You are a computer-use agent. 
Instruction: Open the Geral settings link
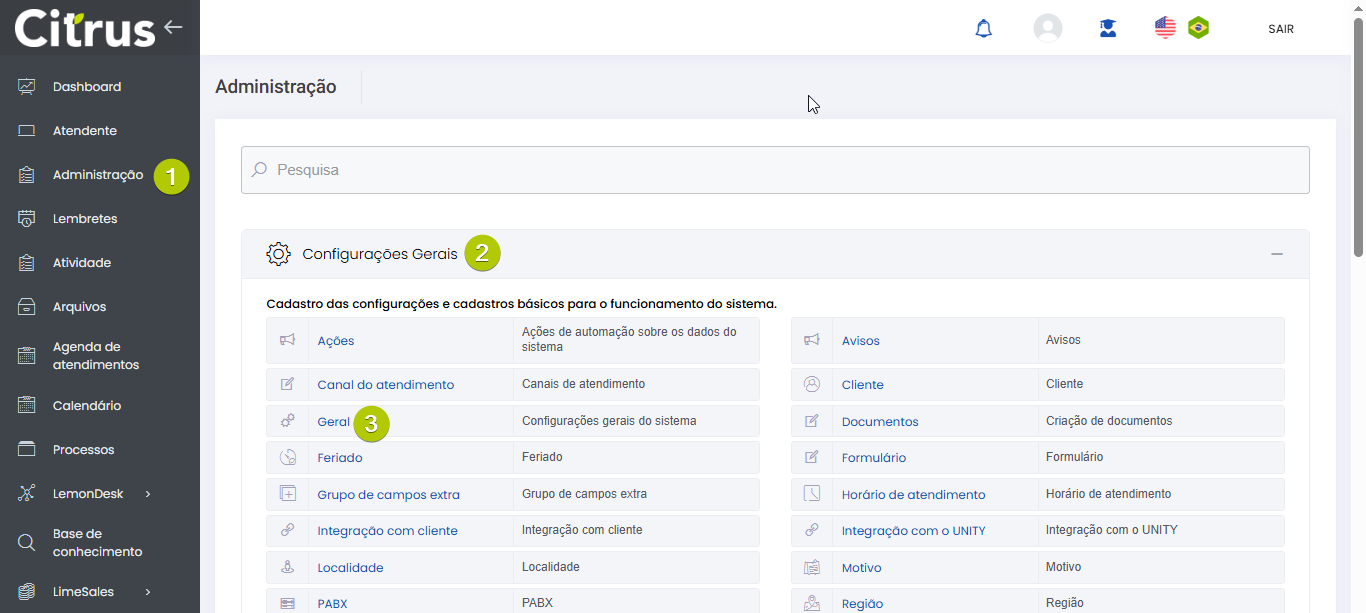pyautogui.click(x=333, y=422)
